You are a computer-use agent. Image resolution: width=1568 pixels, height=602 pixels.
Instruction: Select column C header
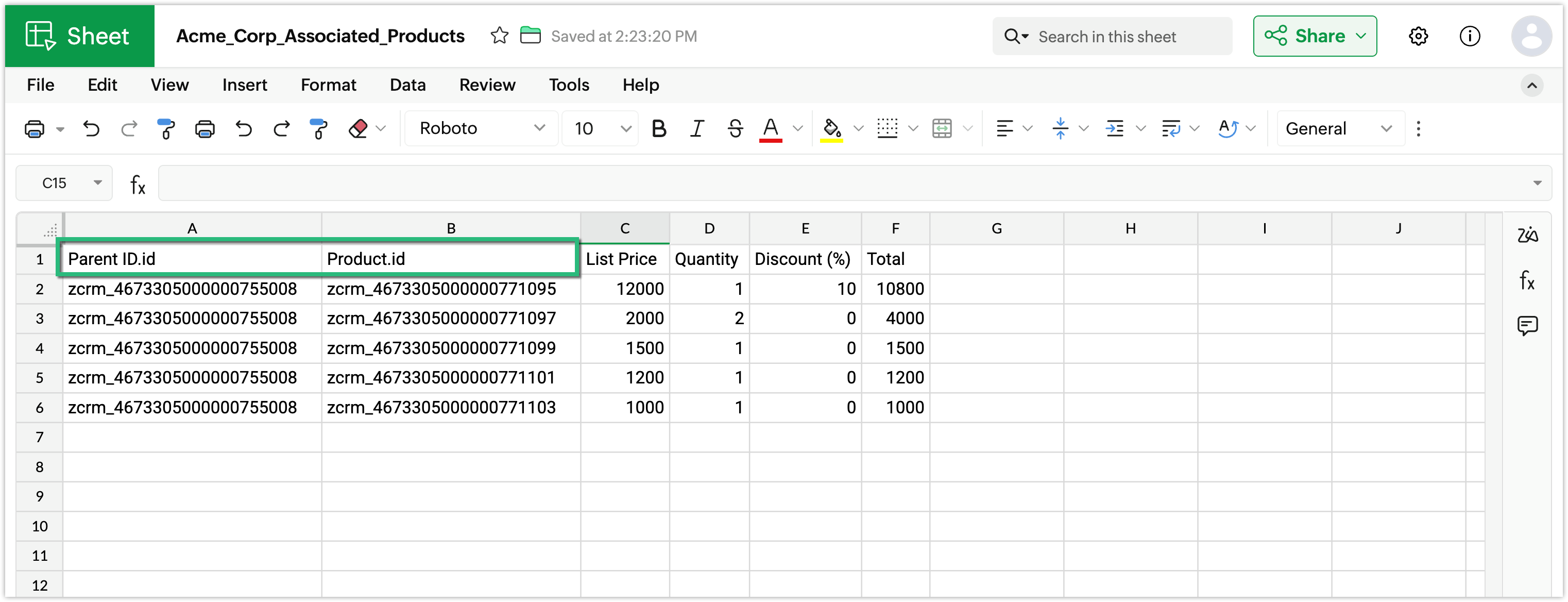point(624,228)
